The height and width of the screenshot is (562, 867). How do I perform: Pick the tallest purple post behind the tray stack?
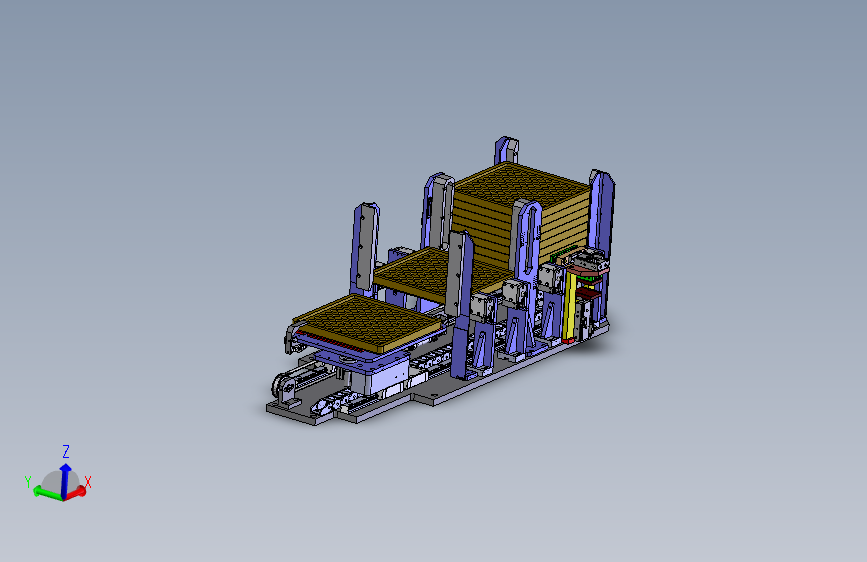[x=506, y=150]
